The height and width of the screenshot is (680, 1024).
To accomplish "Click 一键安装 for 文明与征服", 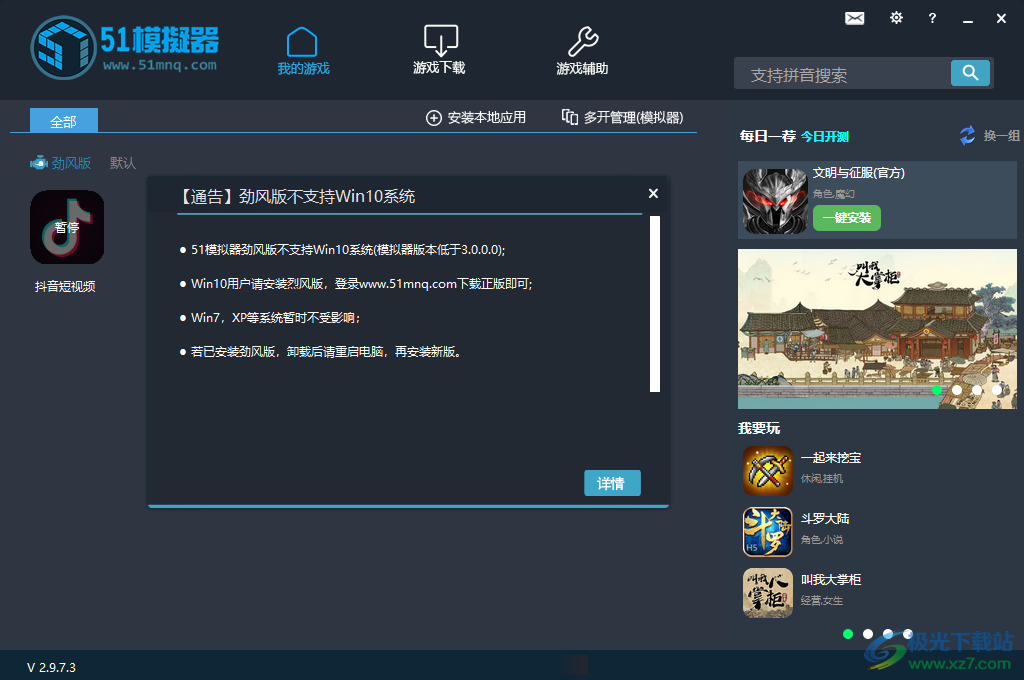I will tap(846, 218).
